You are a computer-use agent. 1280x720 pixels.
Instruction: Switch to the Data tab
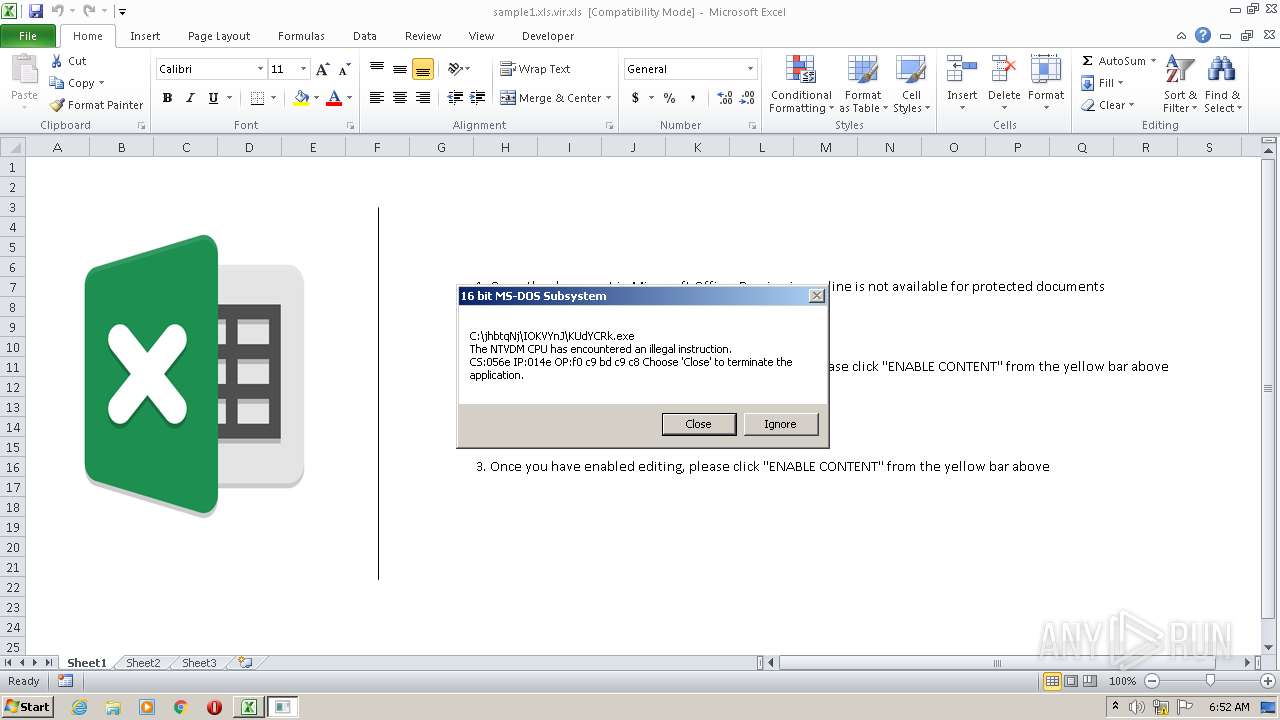pyautogui.click(x=365, y=36)
